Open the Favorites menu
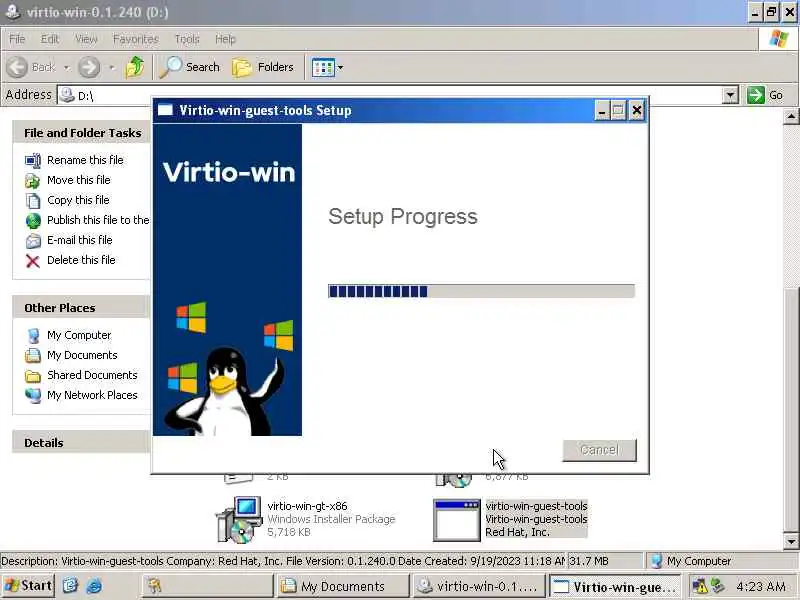The height and width of the screenshot is (600, 800). coord(136,39)
